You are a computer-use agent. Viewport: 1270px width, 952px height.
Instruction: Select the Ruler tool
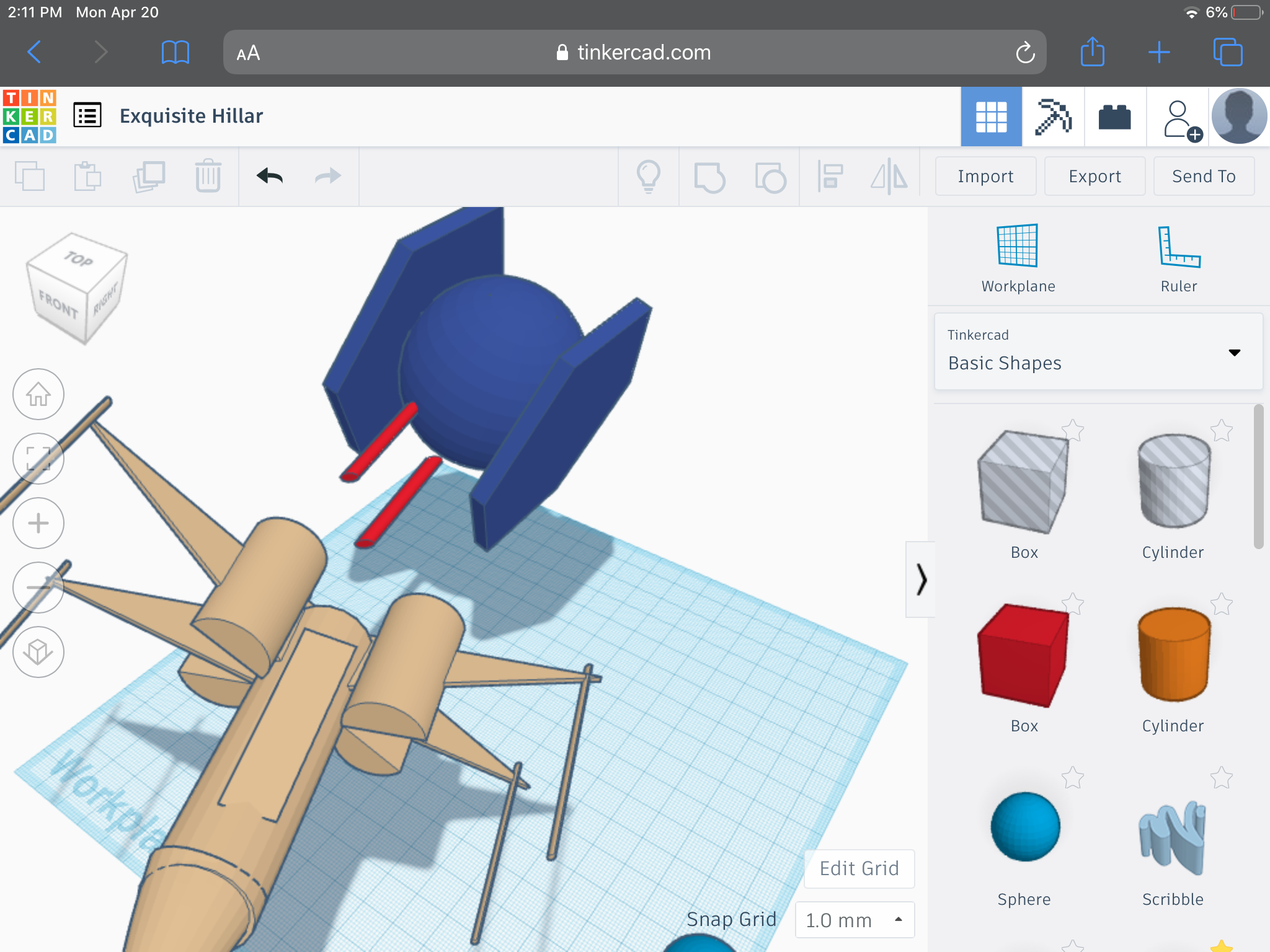(1179, 258)
